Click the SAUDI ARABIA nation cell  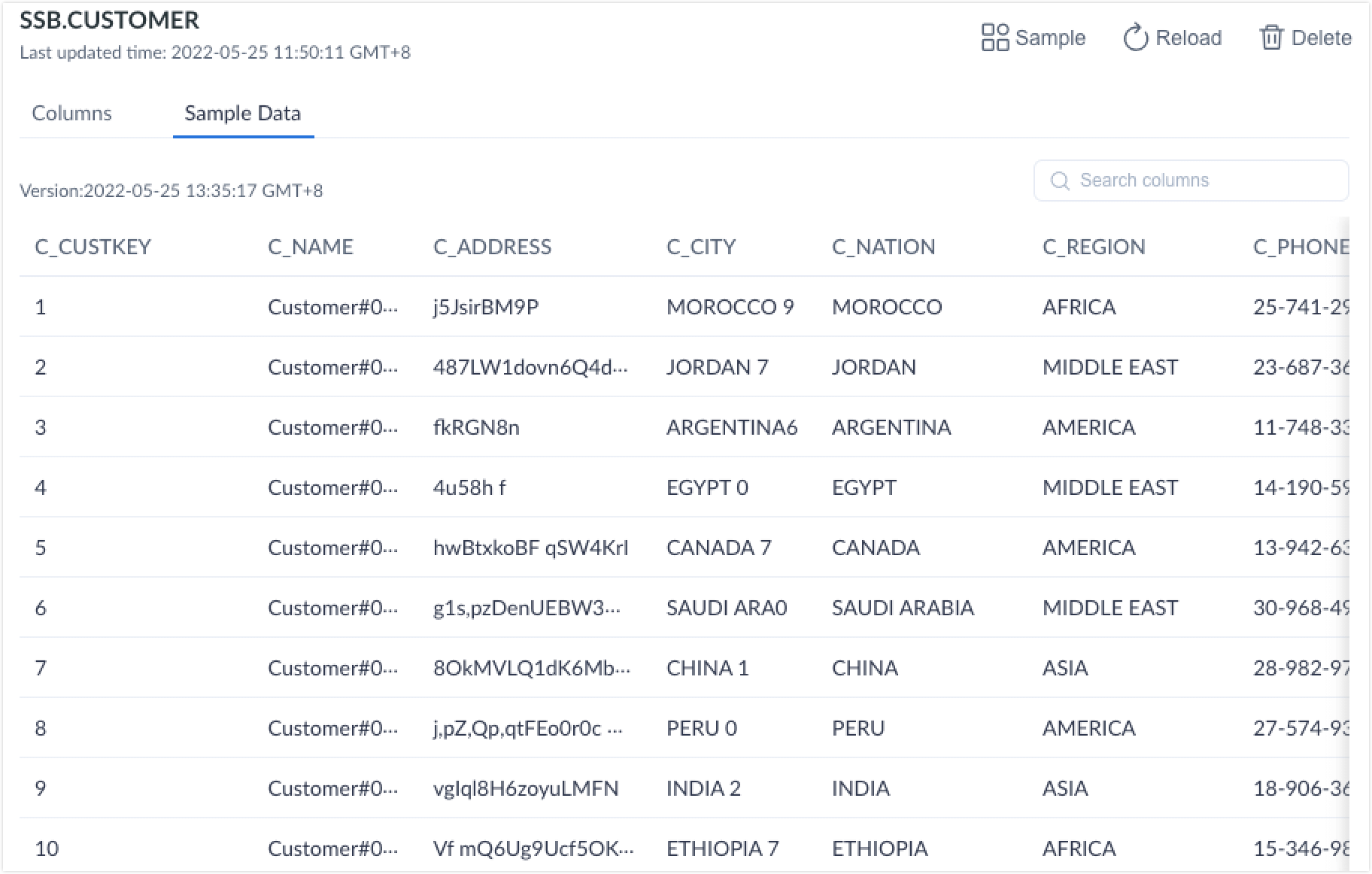(x=902, y=608)
